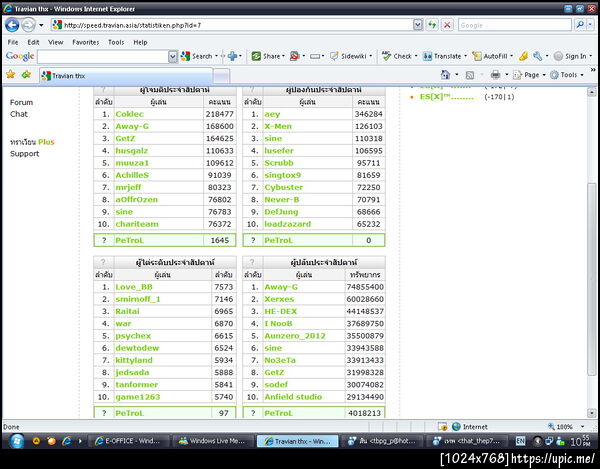Viewport: 600px width, 469px height.
Task: Open the View menu
Action: pyautogui.click(x=55, y=42)
